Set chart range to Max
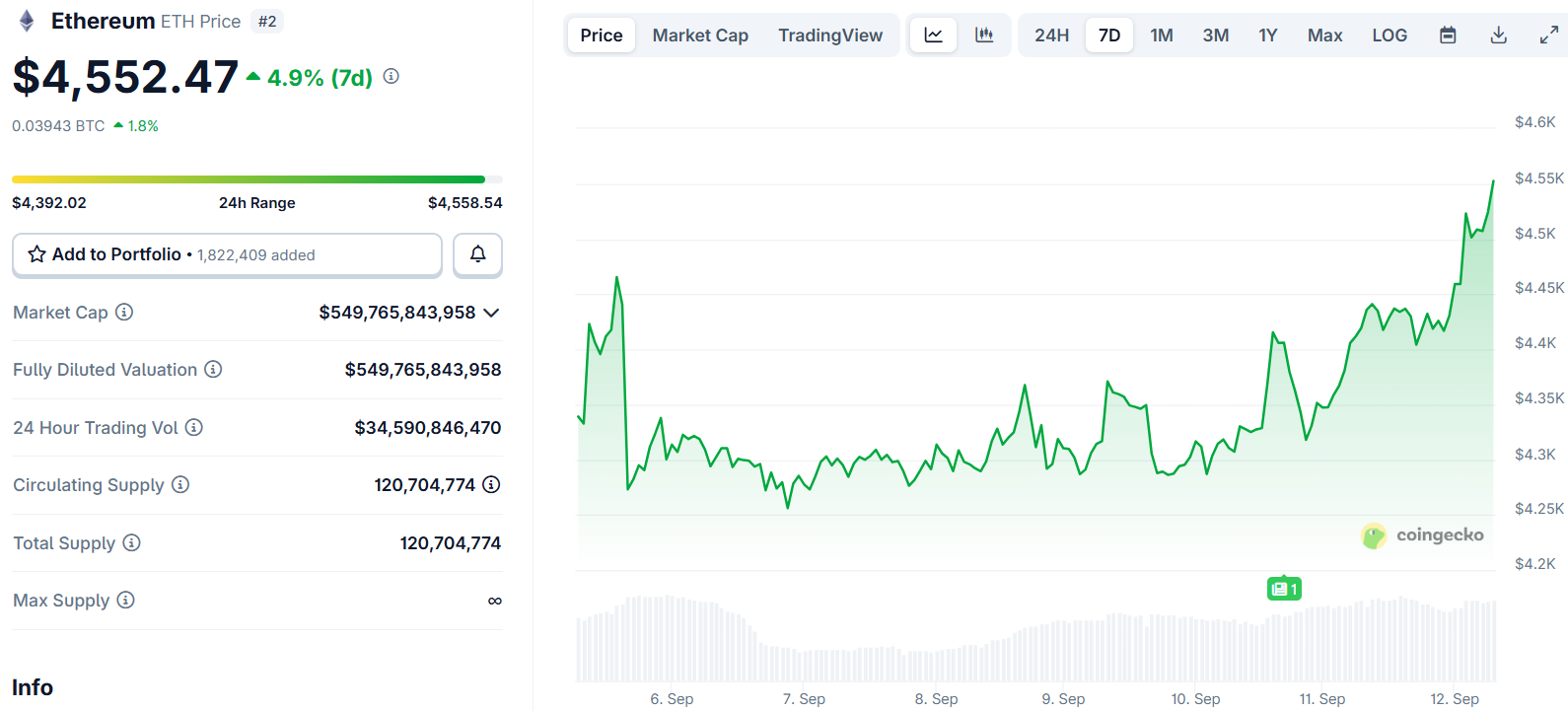1568x711 pixels. [1324, 36]
